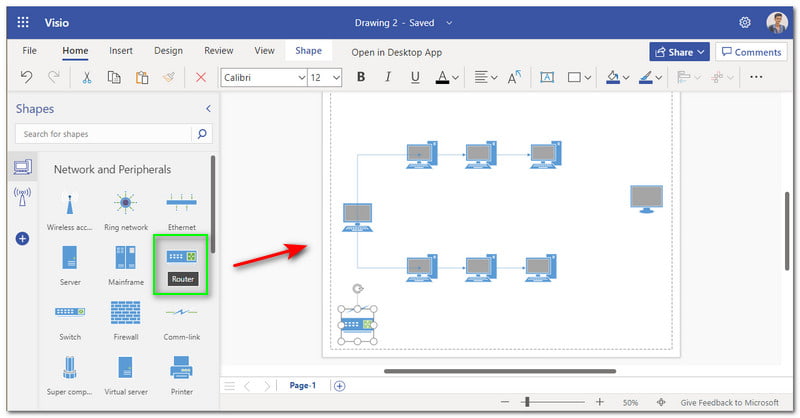This screenshot has width=800, height=418.
Task: Toggle Bold formatting
Action: [x=361, y=77]
